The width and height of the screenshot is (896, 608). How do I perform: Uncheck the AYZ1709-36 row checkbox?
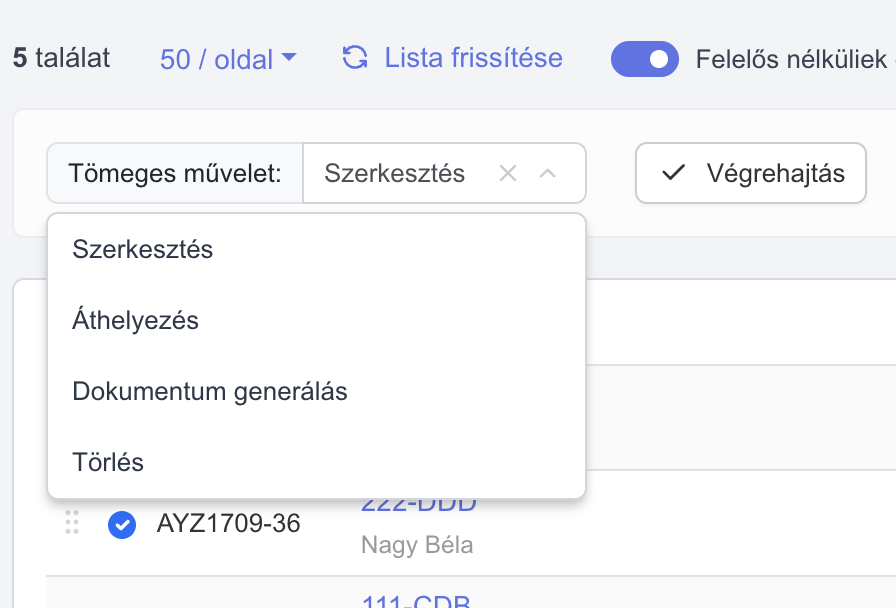[x=122, y=525]
